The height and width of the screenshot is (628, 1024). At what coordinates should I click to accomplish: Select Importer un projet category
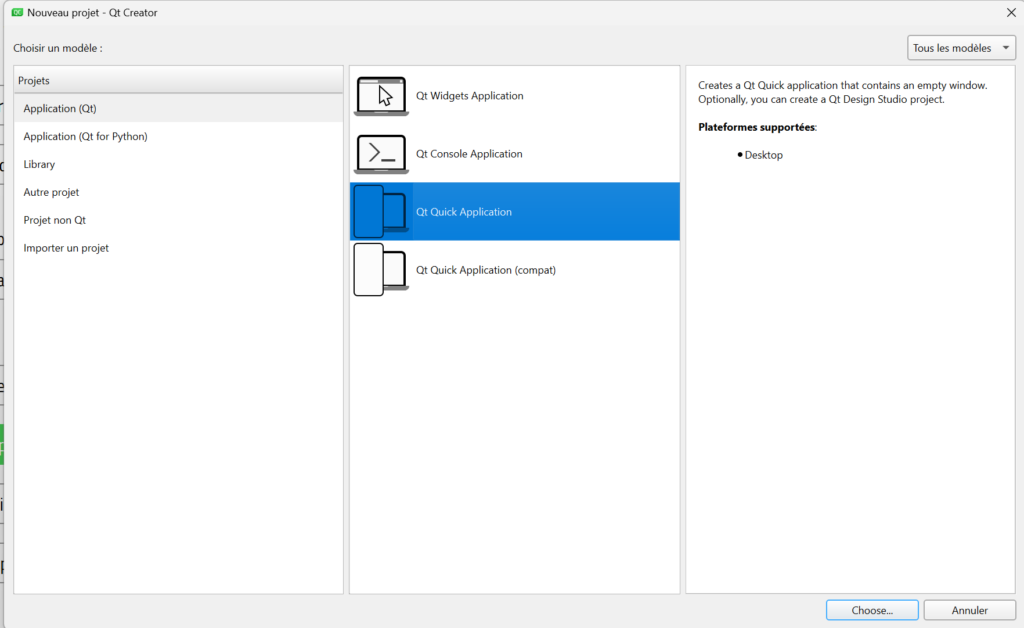click(x=178, y=248)
